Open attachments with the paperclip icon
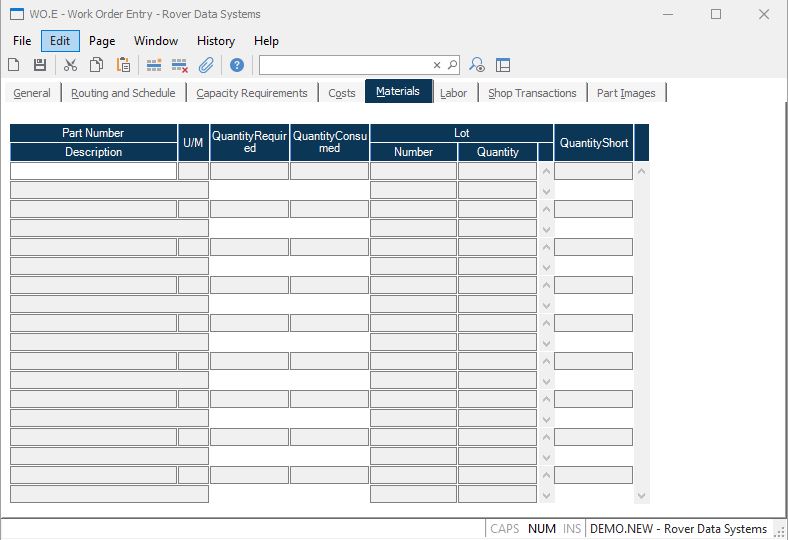Viewport: 788px width, 540px height. point(206,65)
